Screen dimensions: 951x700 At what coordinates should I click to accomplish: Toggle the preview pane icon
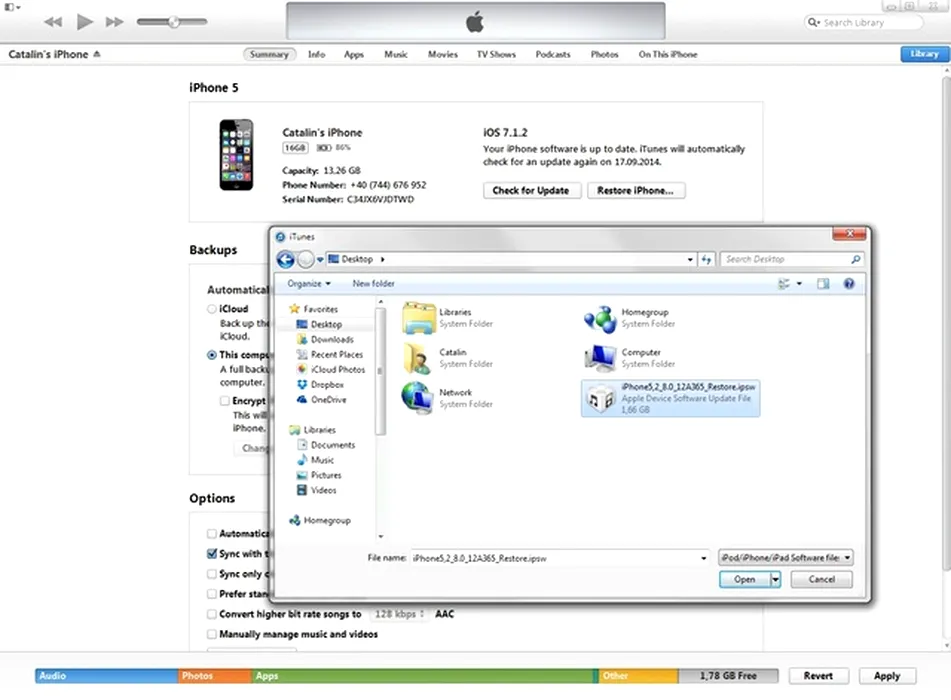pos(823,284)
